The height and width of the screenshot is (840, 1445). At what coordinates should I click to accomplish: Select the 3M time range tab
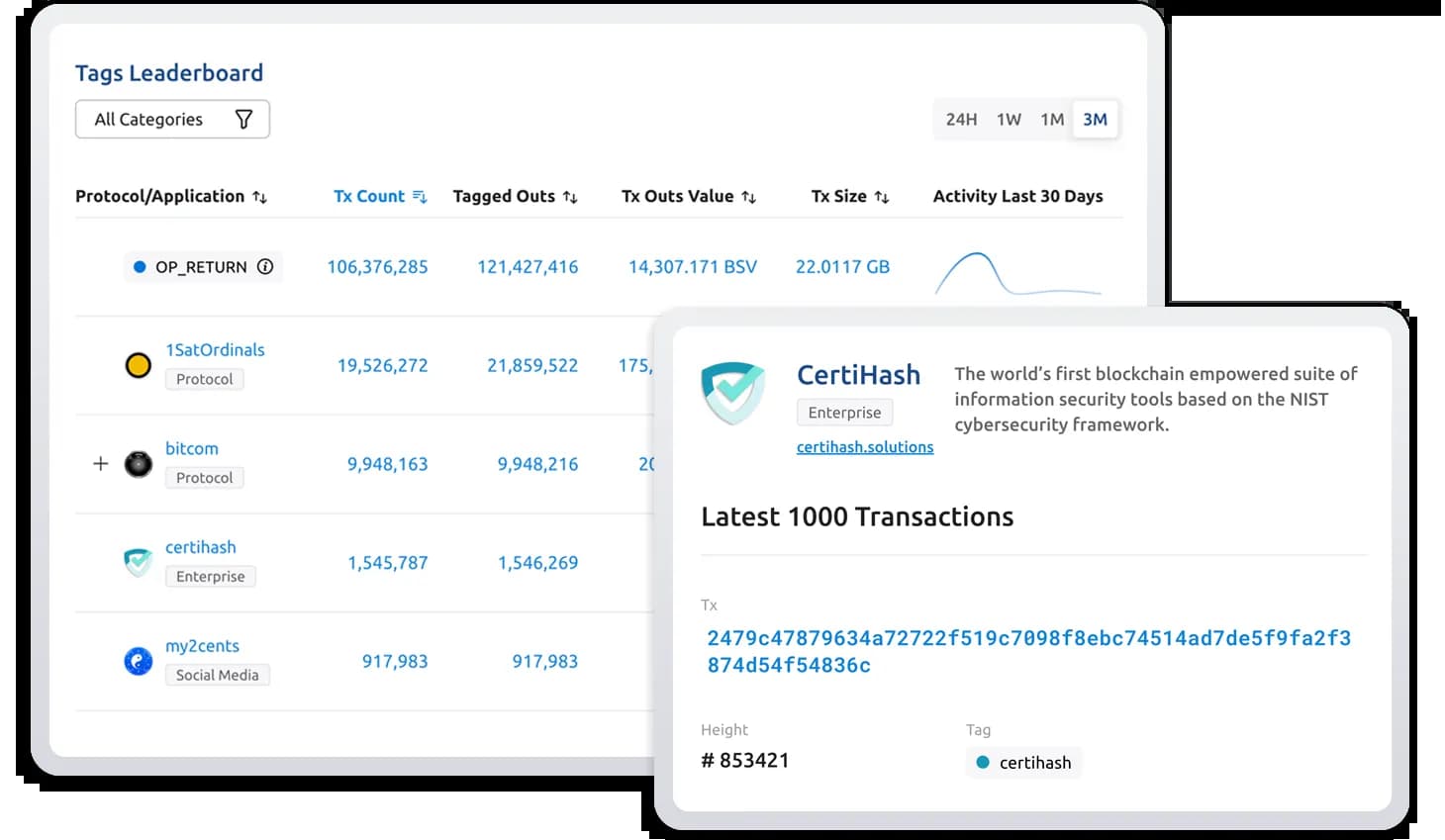[x=1095, y=120]
